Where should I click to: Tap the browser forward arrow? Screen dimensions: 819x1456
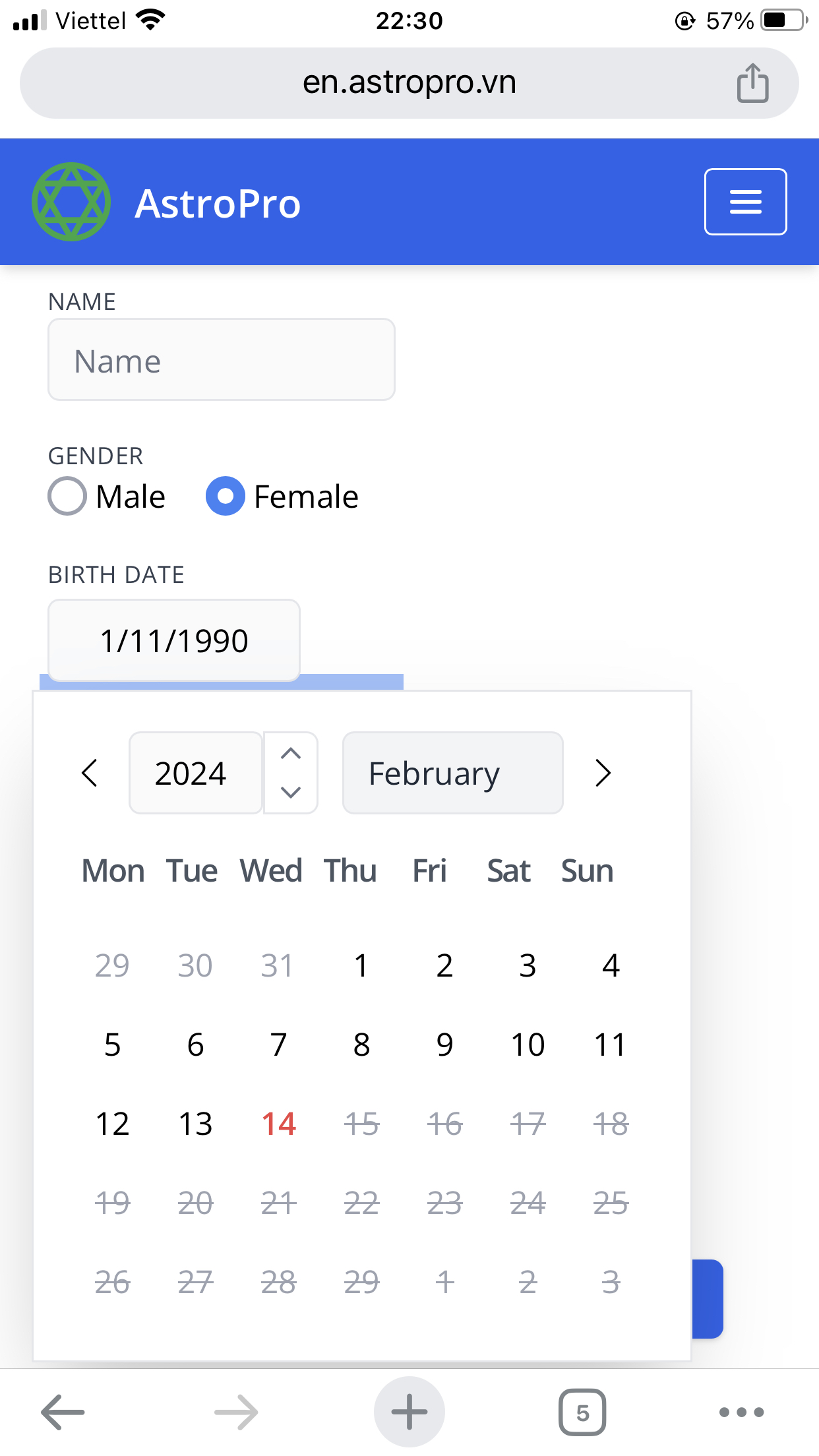pyautogui.click(x=234, y=1411)
